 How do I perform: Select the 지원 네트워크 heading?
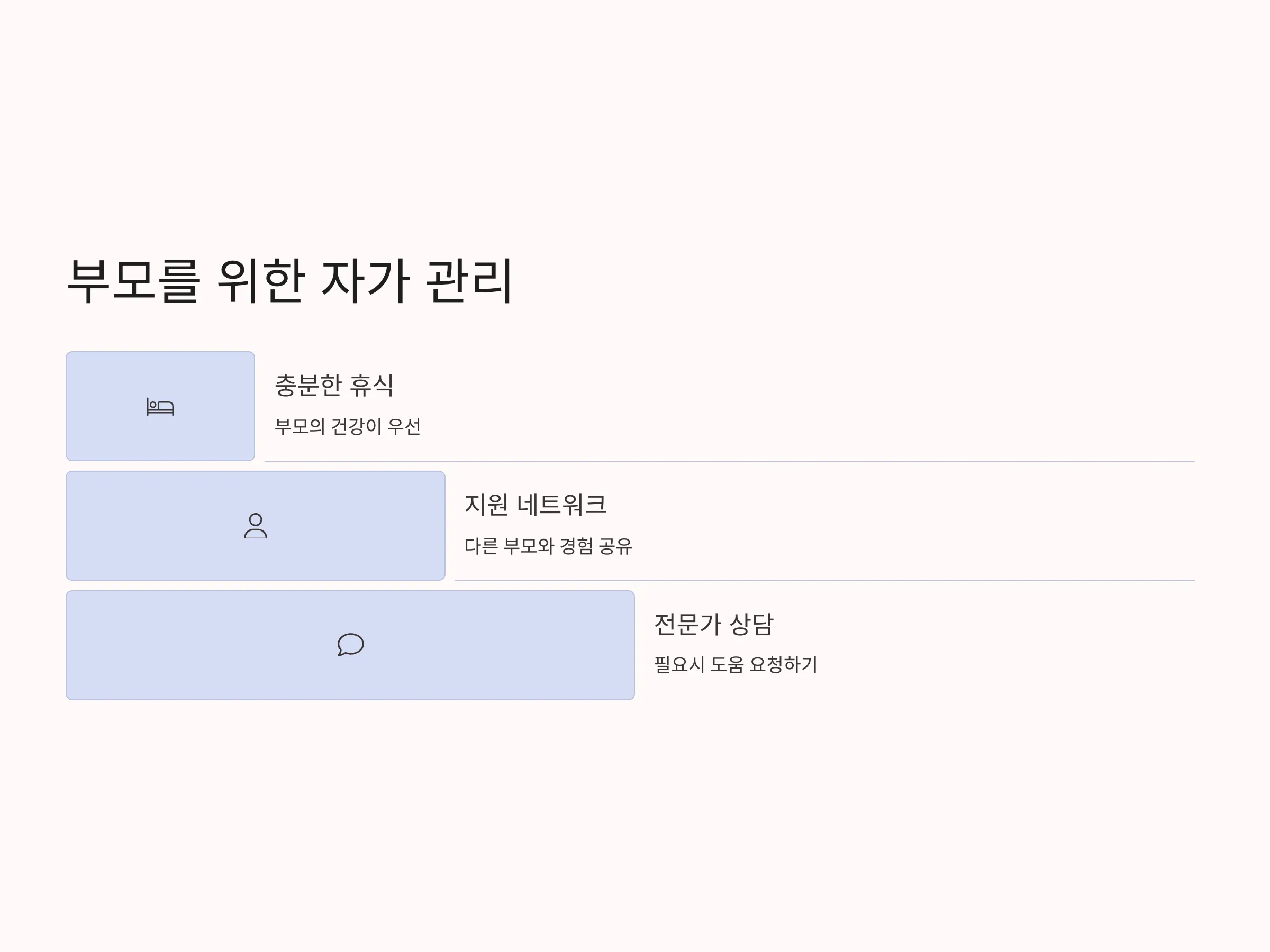click(535, 505)
